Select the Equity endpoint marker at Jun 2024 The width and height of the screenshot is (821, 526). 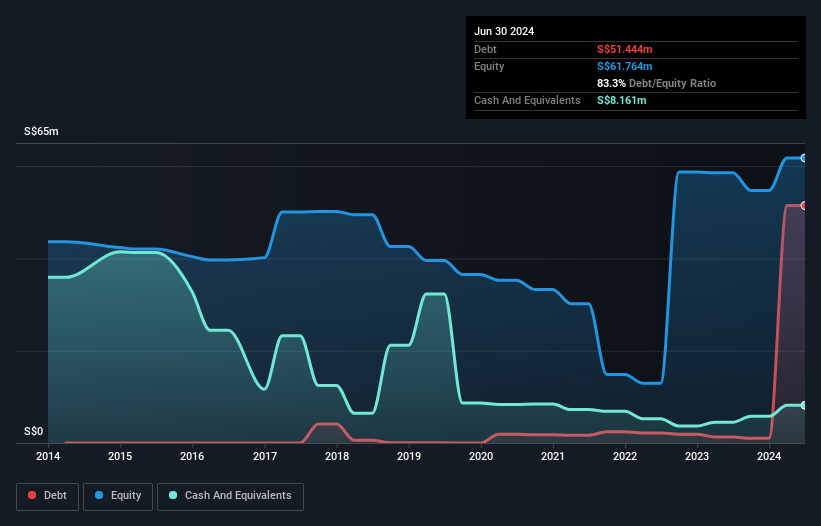pos(804,158)
